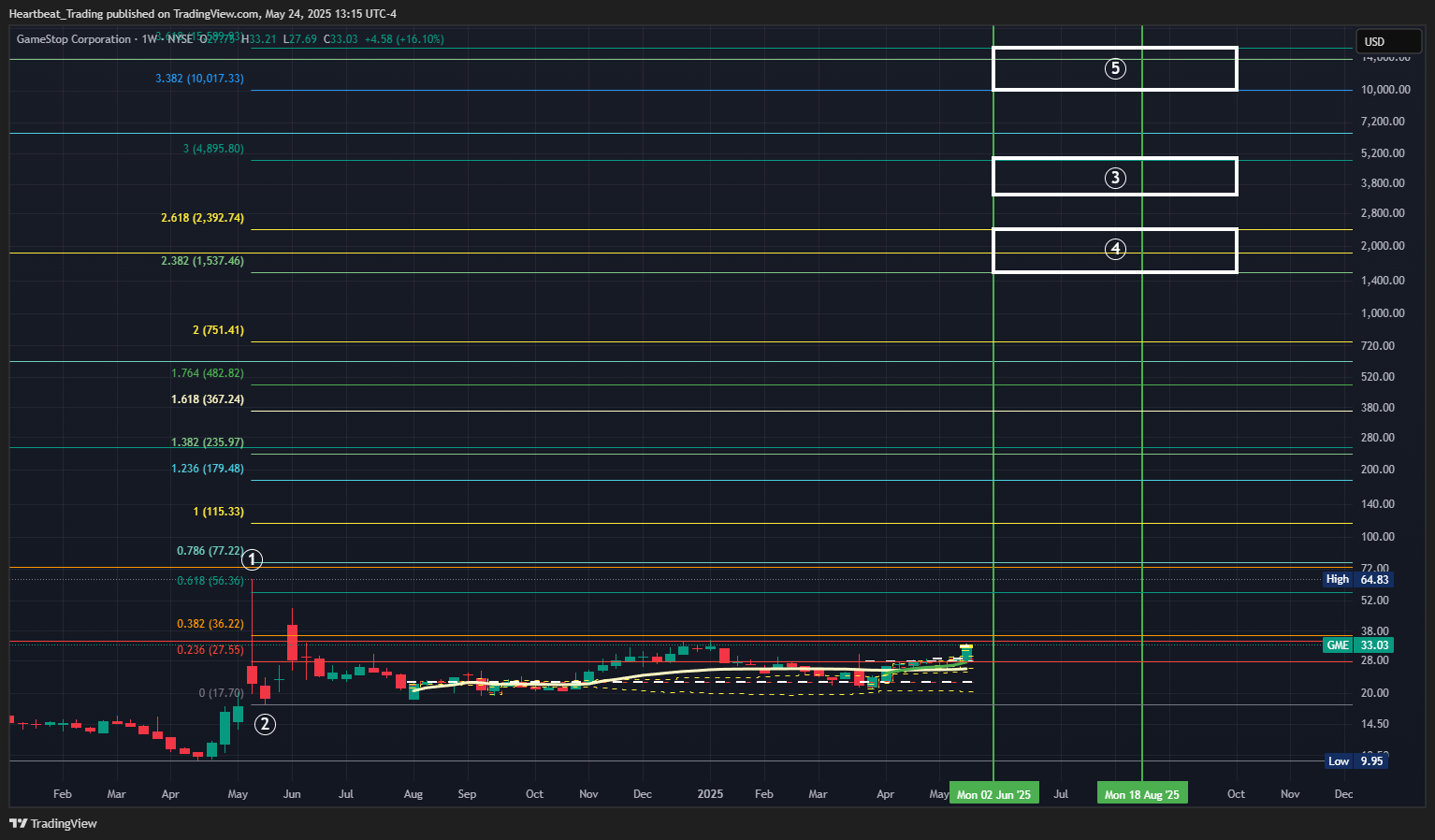
Task: Click the High 64.83 price label
Action: [x=1358, y=579]
